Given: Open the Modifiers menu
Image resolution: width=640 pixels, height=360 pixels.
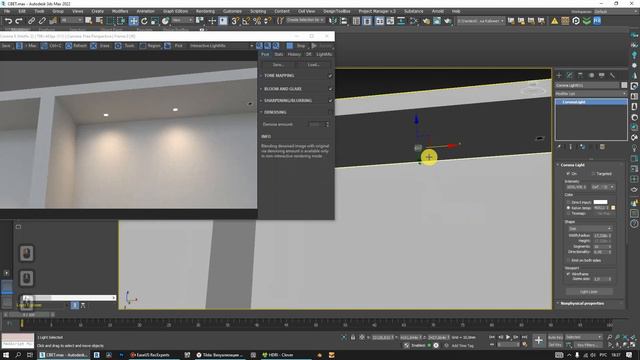Looking at the screenshot, I should click(120, 11).
